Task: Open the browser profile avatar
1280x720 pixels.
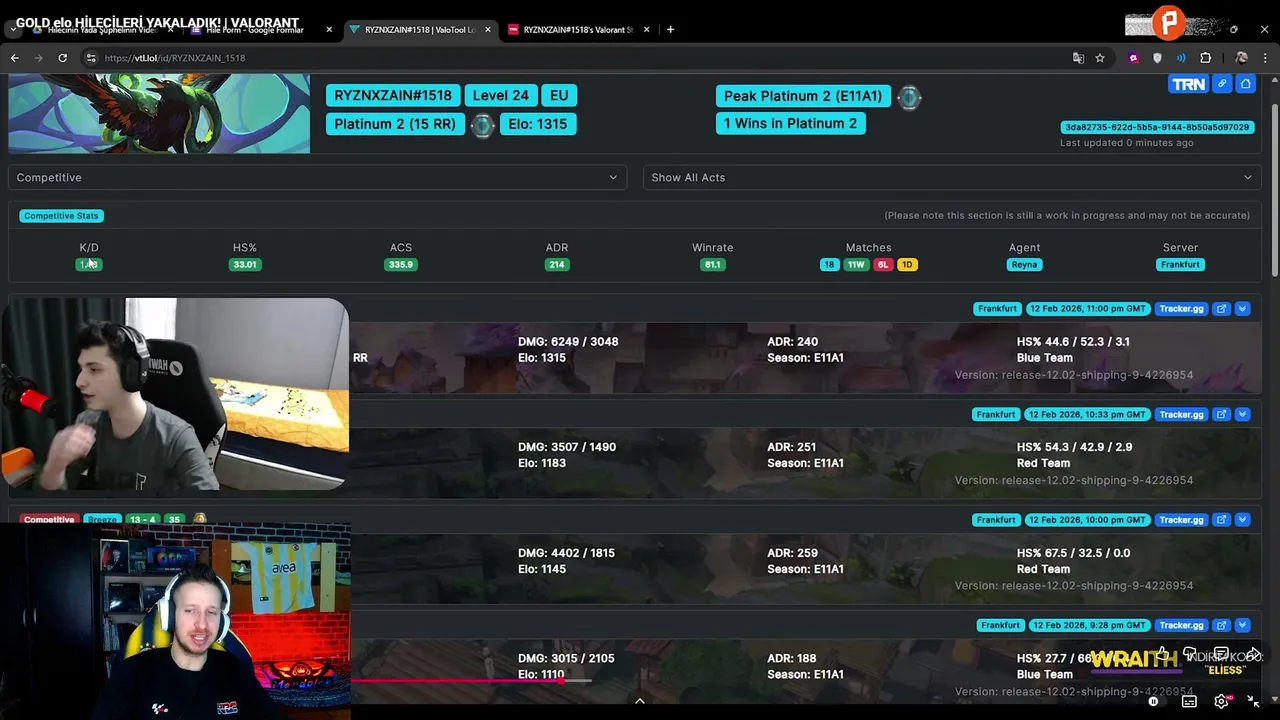Action: tap(1241, 58)
